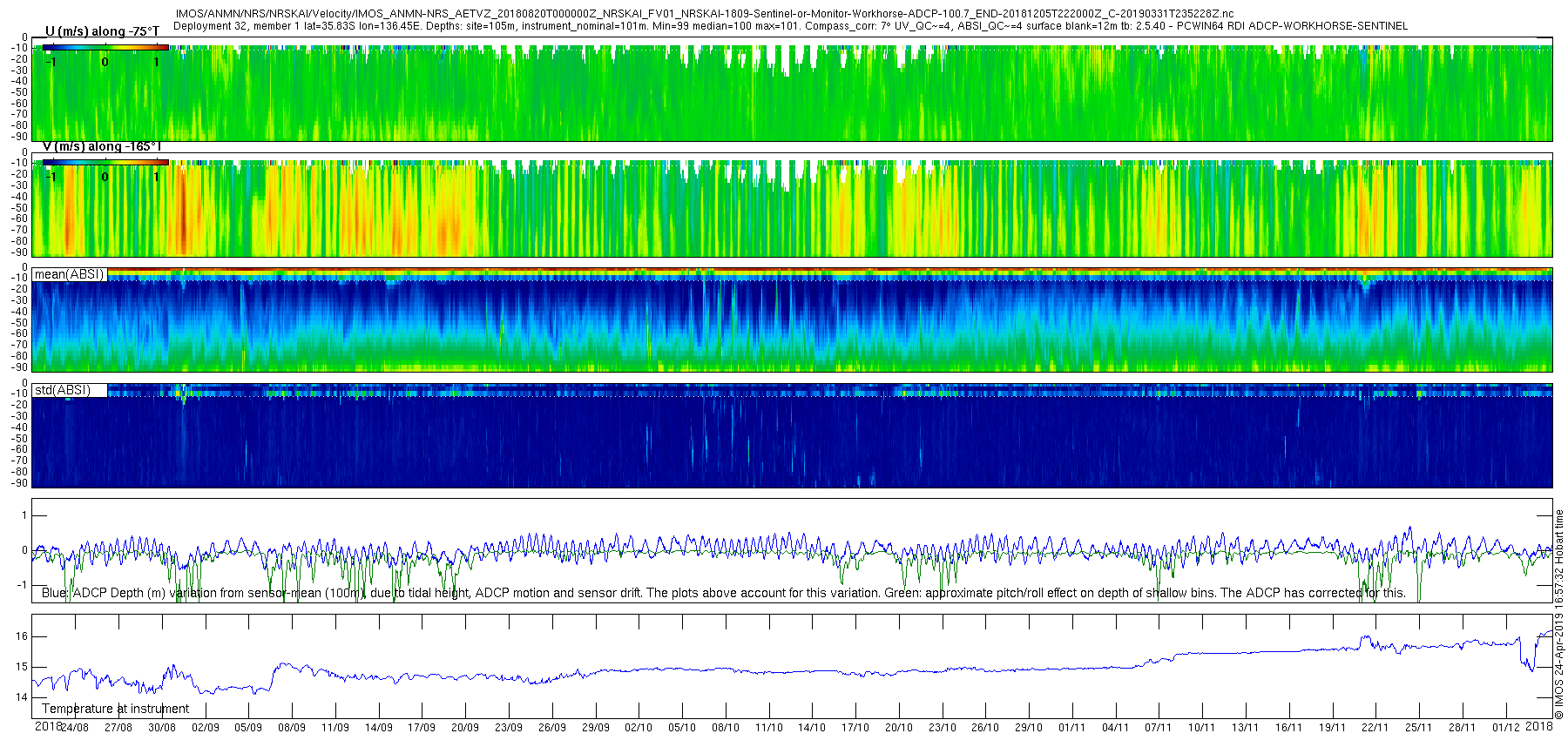The width and height of the screenshot is (1568, 740).
Task: Click the vertical IMOS Hobart time stamp
Action: coord(1559,615)
